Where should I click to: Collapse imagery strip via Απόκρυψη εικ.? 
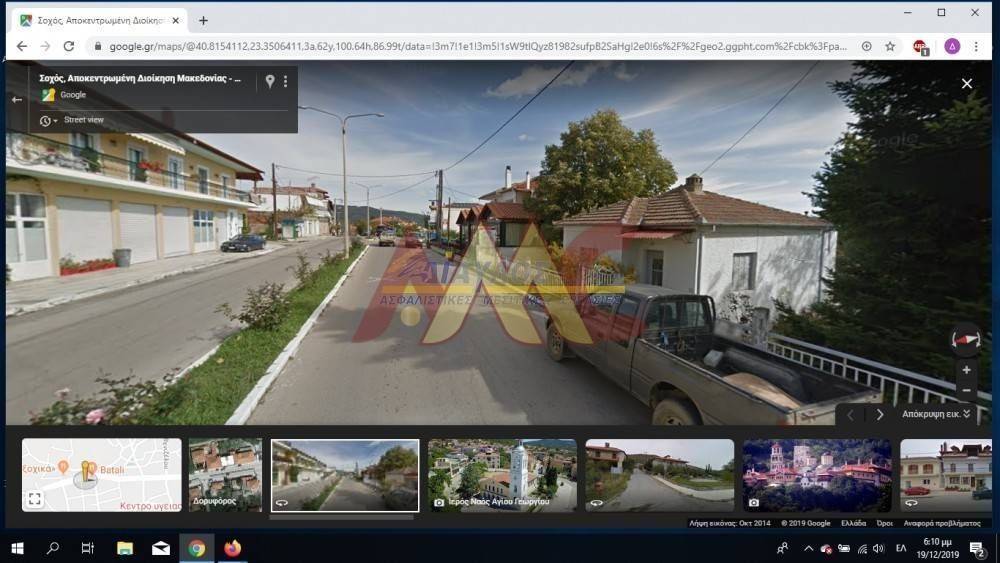pos(936,414)
